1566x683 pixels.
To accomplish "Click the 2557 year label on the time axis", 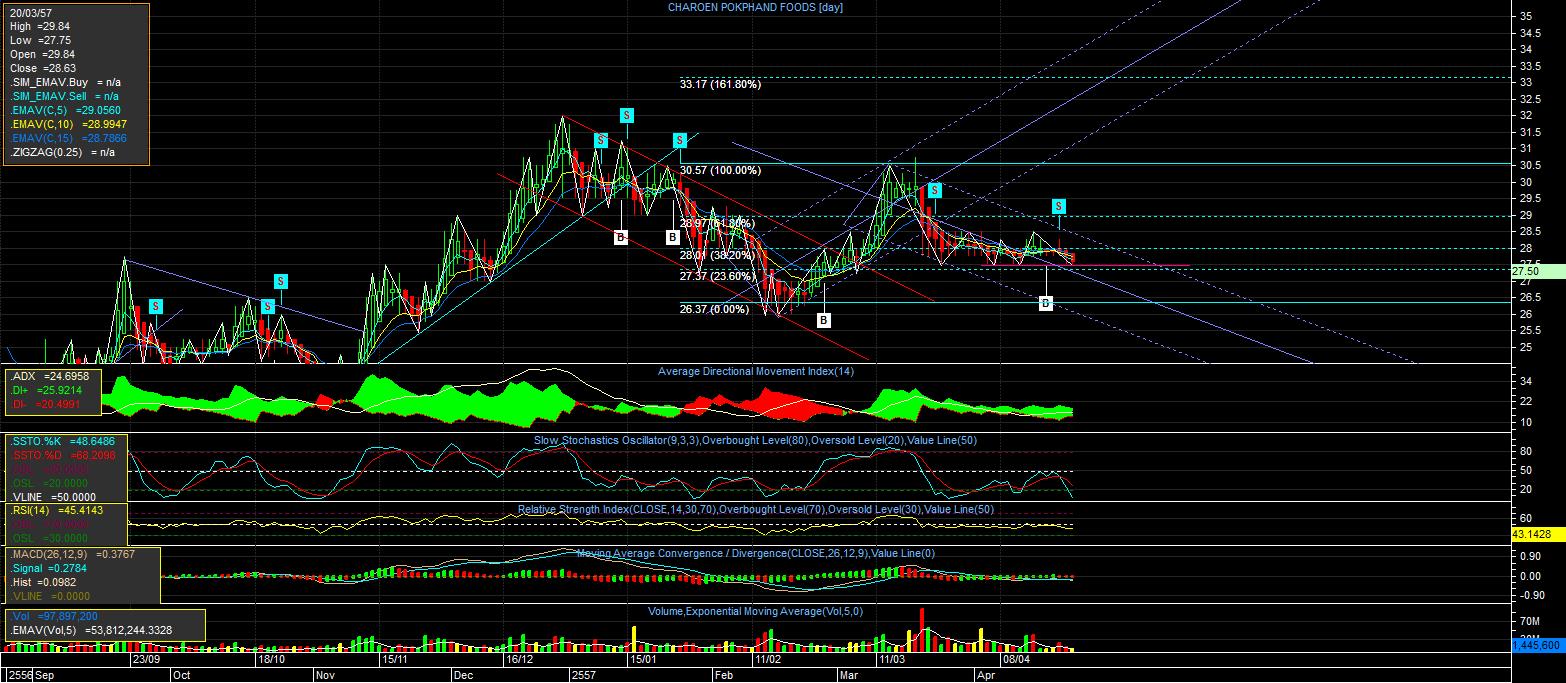I will tap(583, 675).
